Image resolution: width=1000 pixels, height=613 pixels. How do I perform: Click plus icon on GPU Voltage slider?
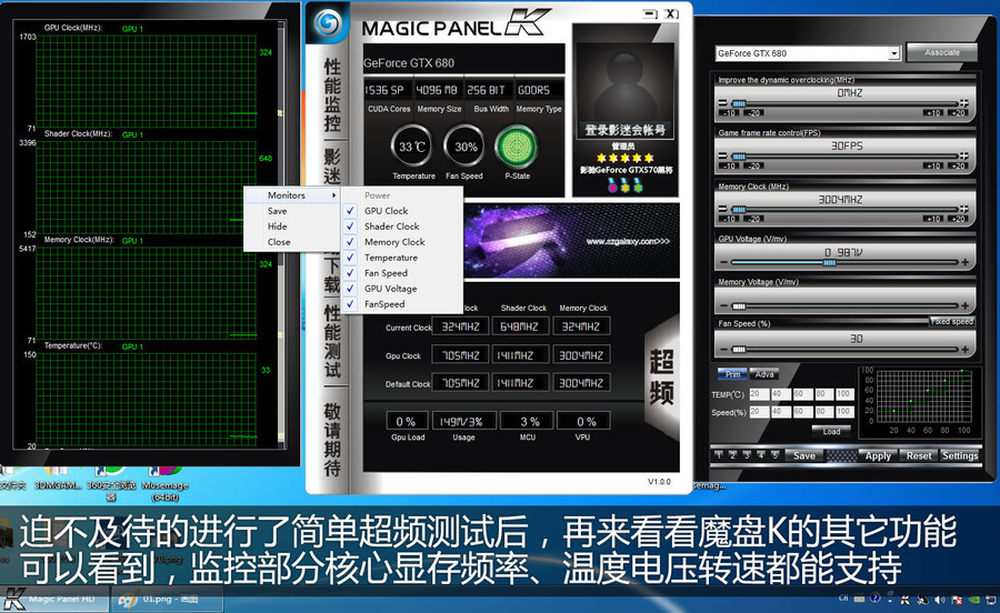(x=964, y=262)
